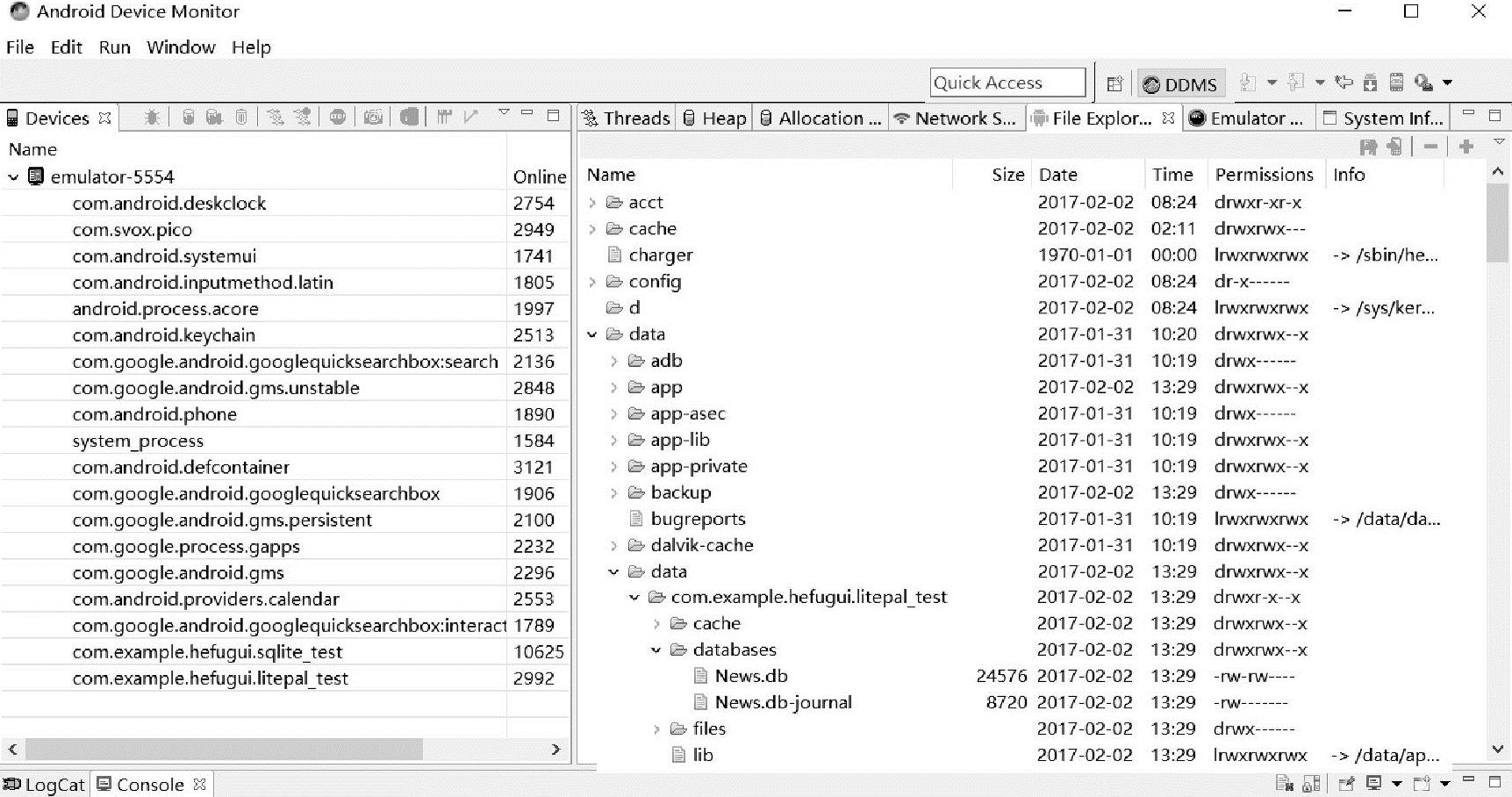Viewport: 1512px width, 797px height.
Task: Click the Quick Access search field
Action: click(x=1007, y=83)
